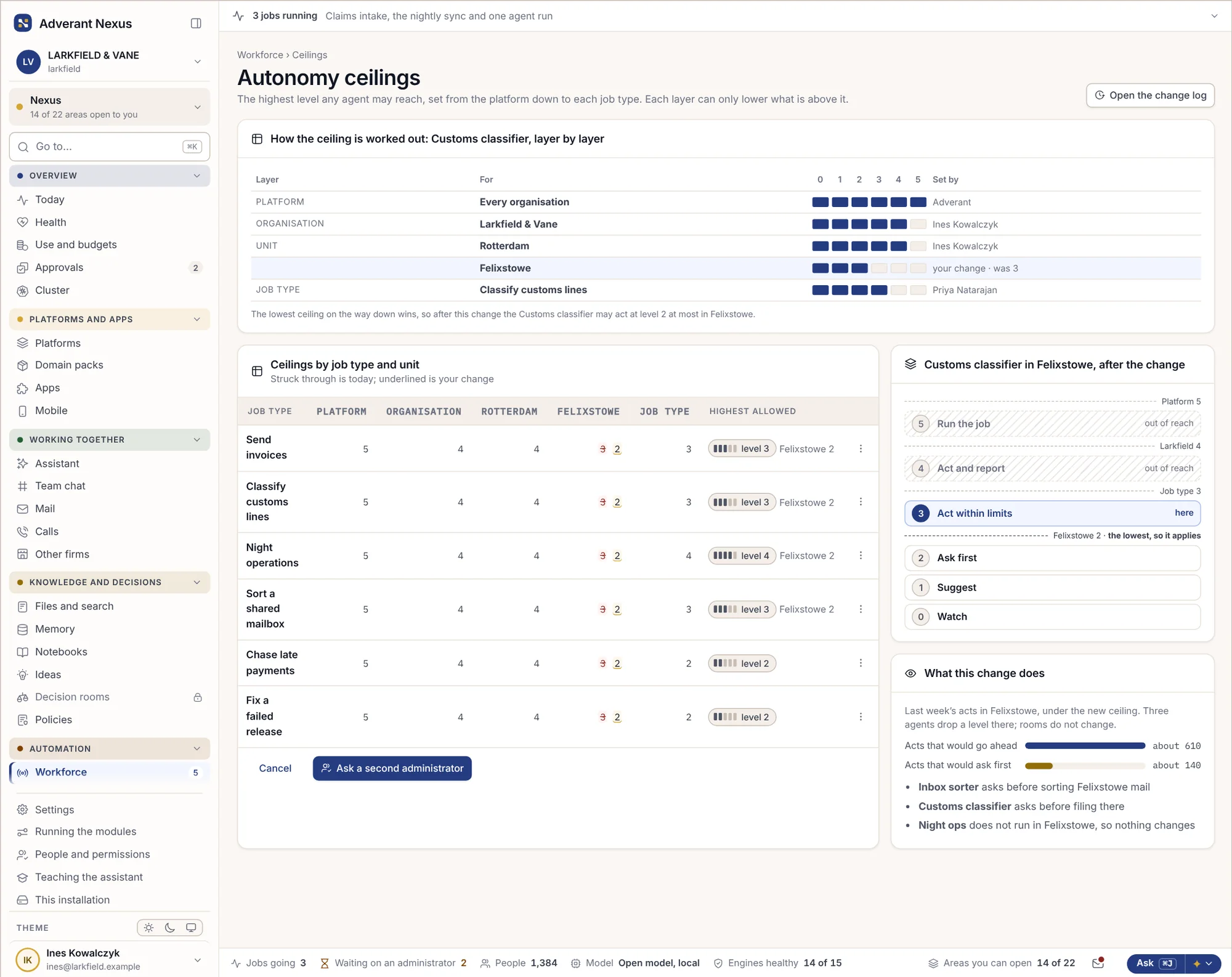The width and height of the screenshot is (1232, 977).
Task: Open the Today page
Action: click(x=110, y=200)
